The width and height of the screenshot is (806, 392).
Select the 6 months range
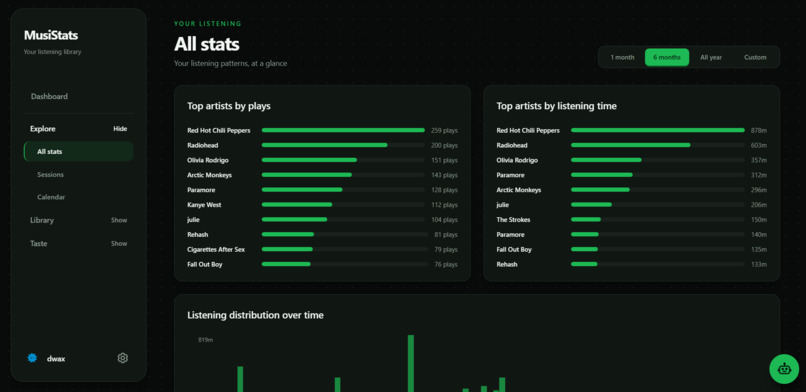667,58
